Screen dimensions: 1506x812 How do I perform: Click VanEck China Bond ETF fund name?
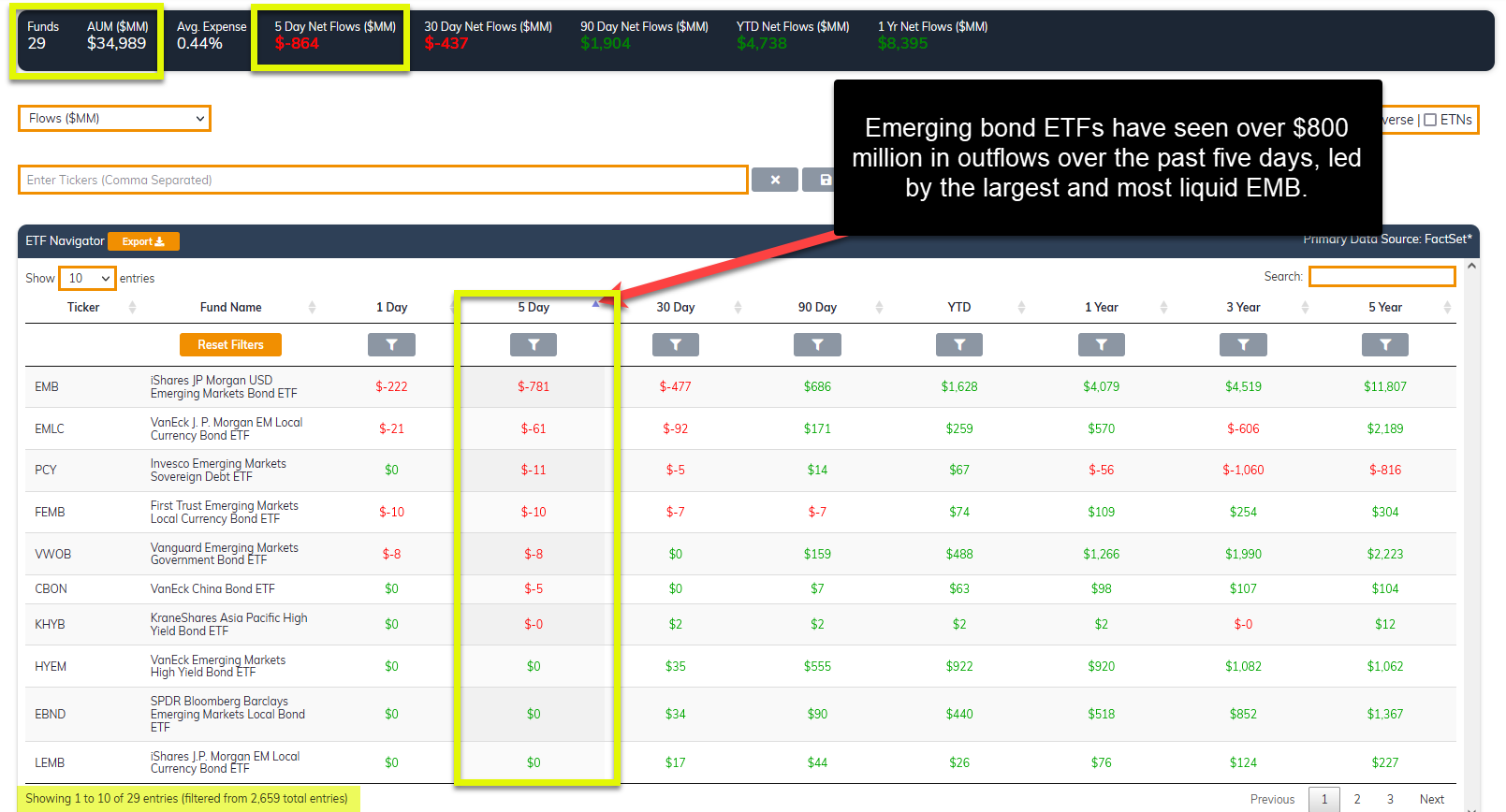click(x=212, y=588)
